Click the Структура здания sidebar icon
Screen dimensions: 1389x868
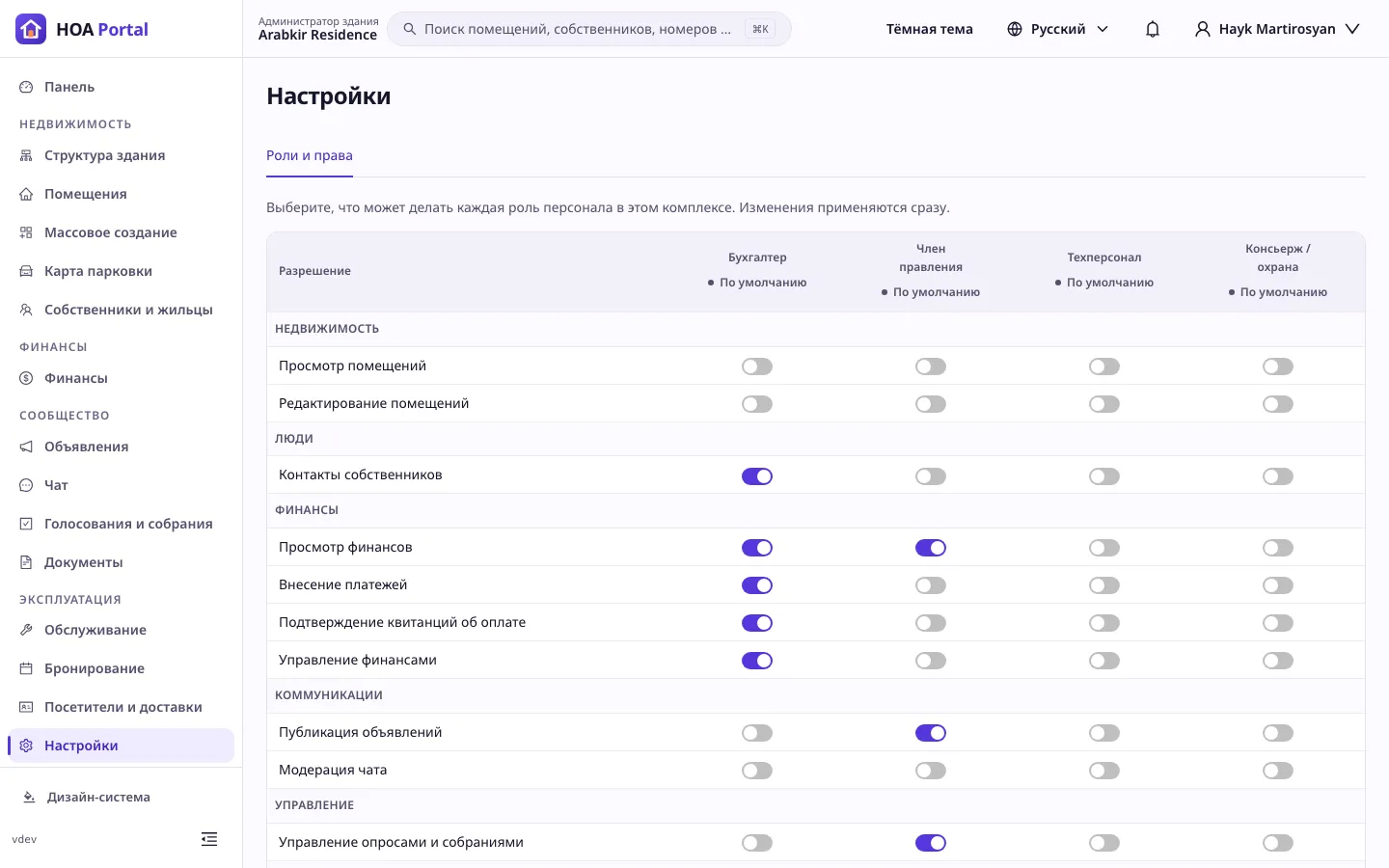(26, 155)
